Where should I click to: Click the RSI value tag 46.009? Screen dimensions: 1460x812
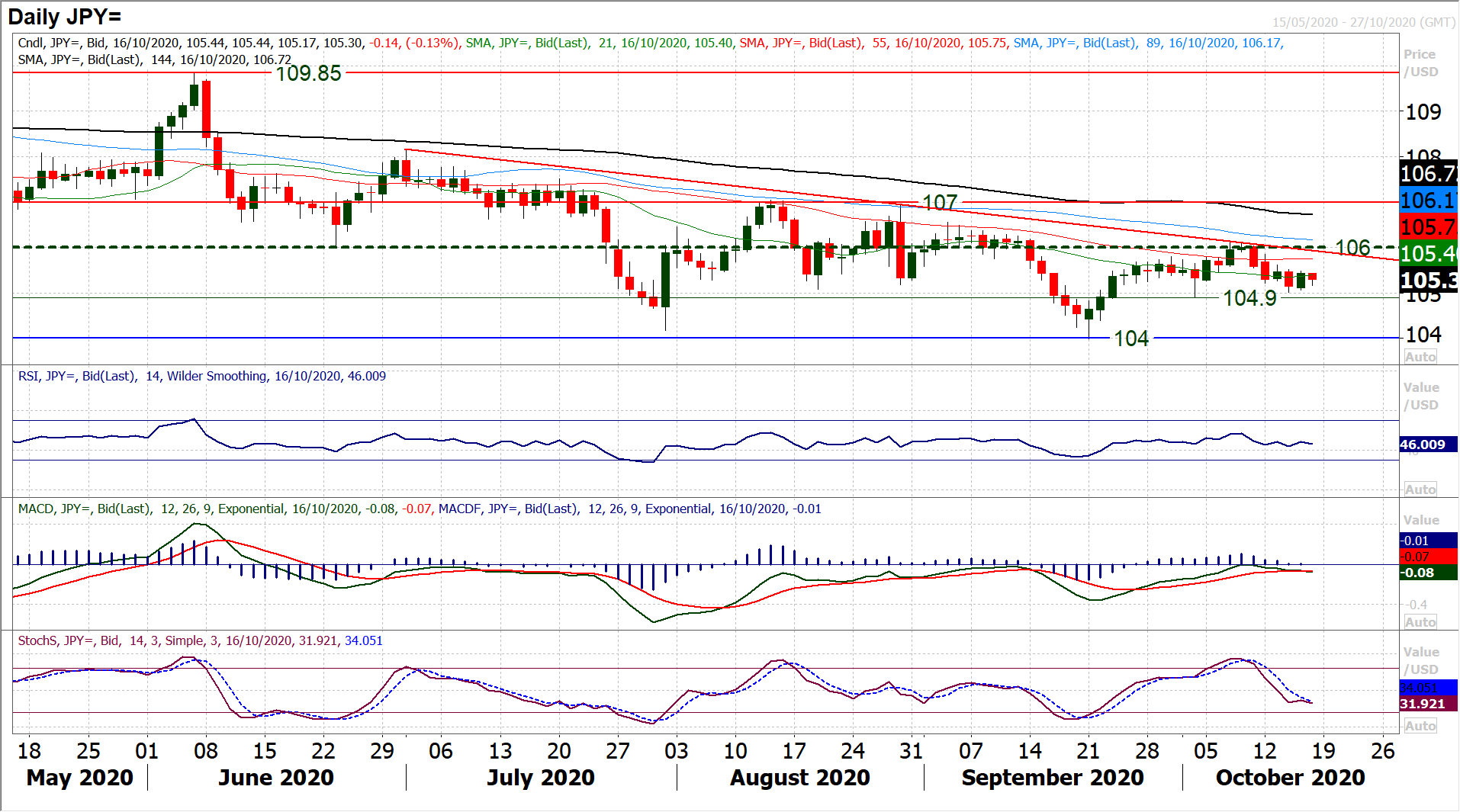click(x=1425, y=445)
